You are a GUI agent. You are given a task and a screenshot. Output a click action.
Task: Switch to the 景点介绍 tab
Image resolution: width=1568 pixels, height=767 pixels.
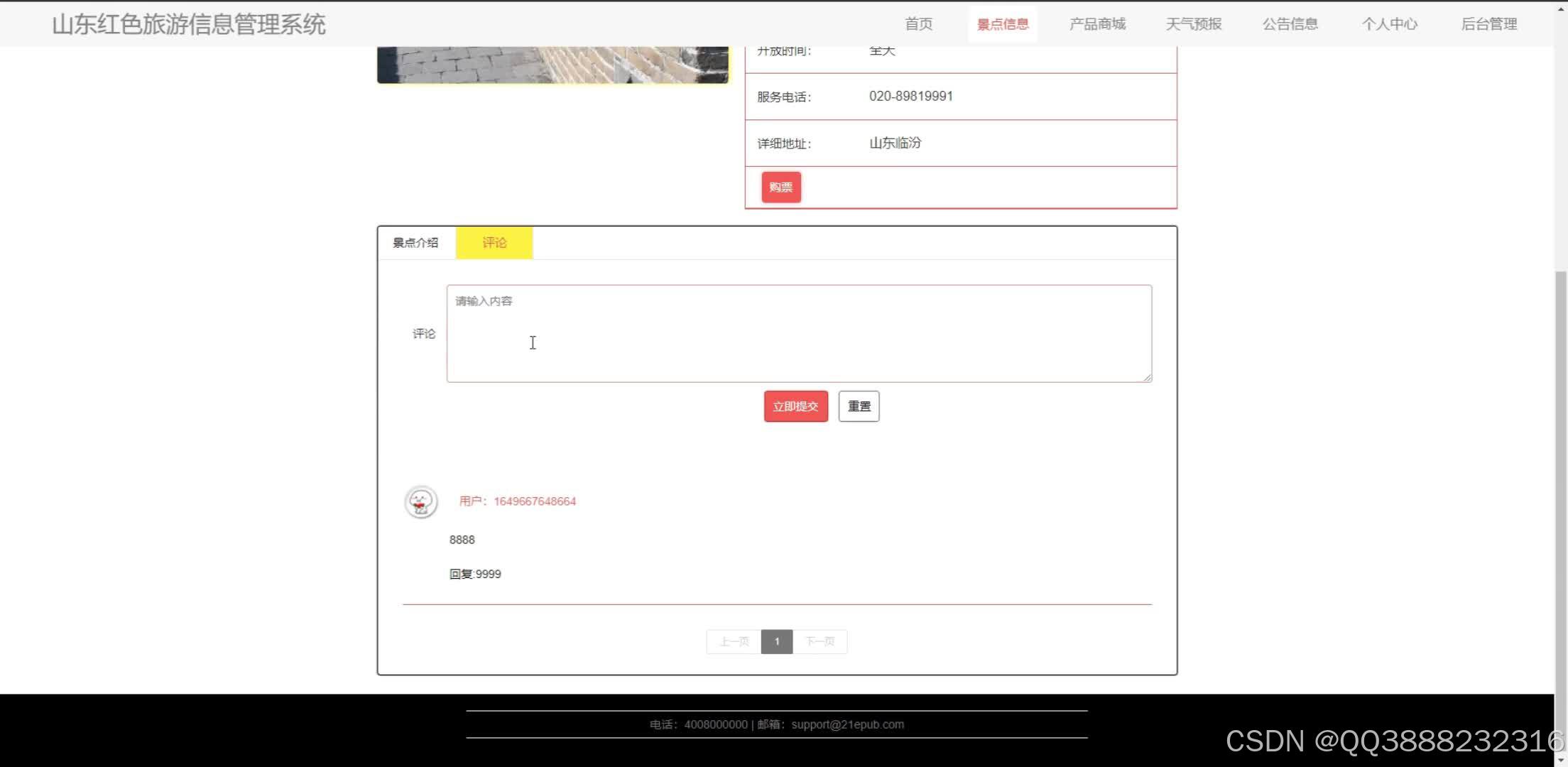click(415, 243)
